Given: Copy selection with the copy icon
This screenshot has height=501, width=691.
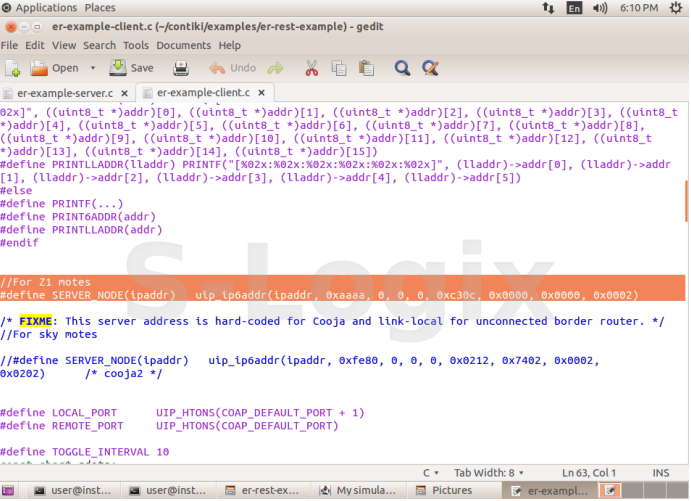Looking at the screenshot, I should point(339,68).
